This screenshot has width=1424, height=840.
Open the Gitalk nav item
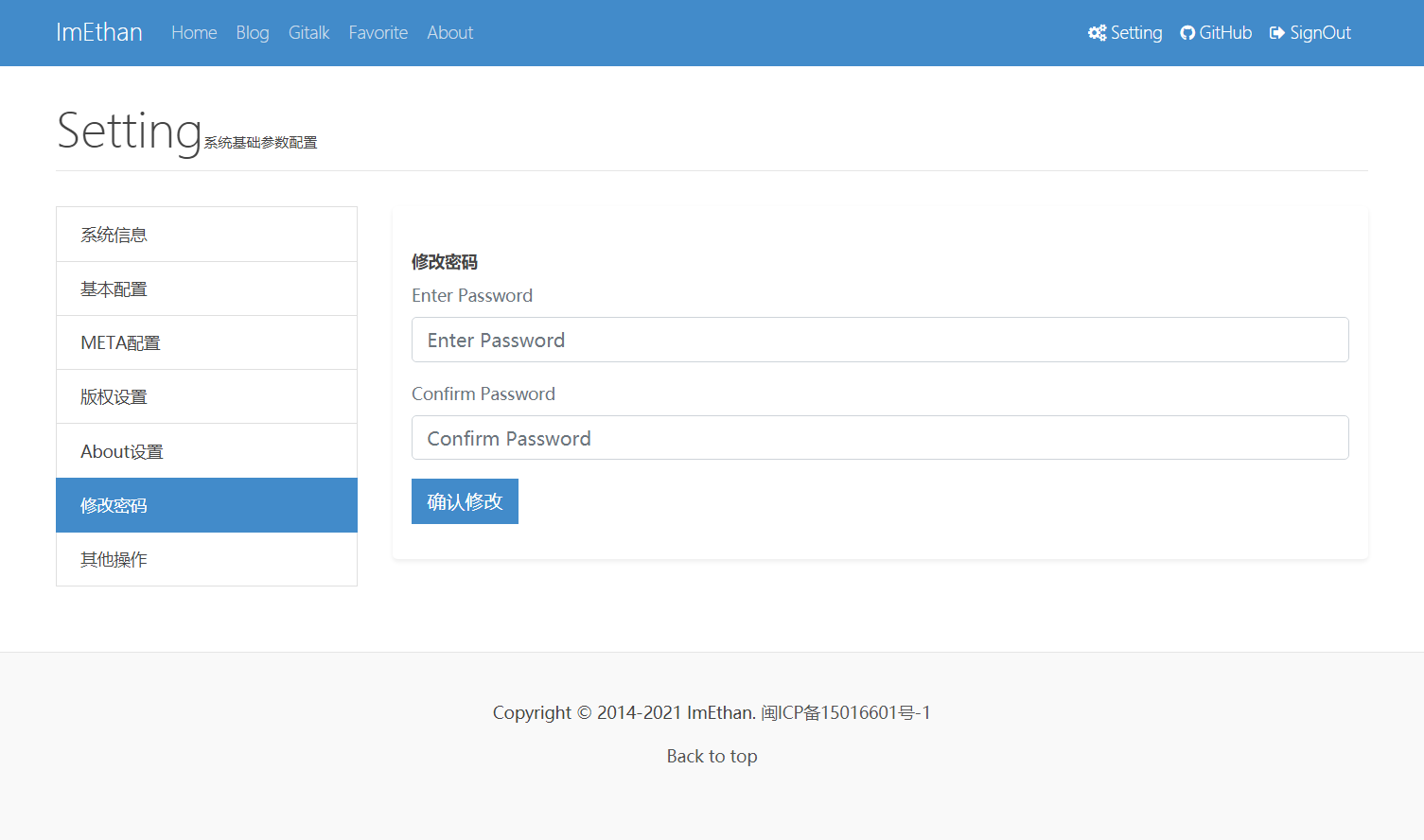pos(308,33)
